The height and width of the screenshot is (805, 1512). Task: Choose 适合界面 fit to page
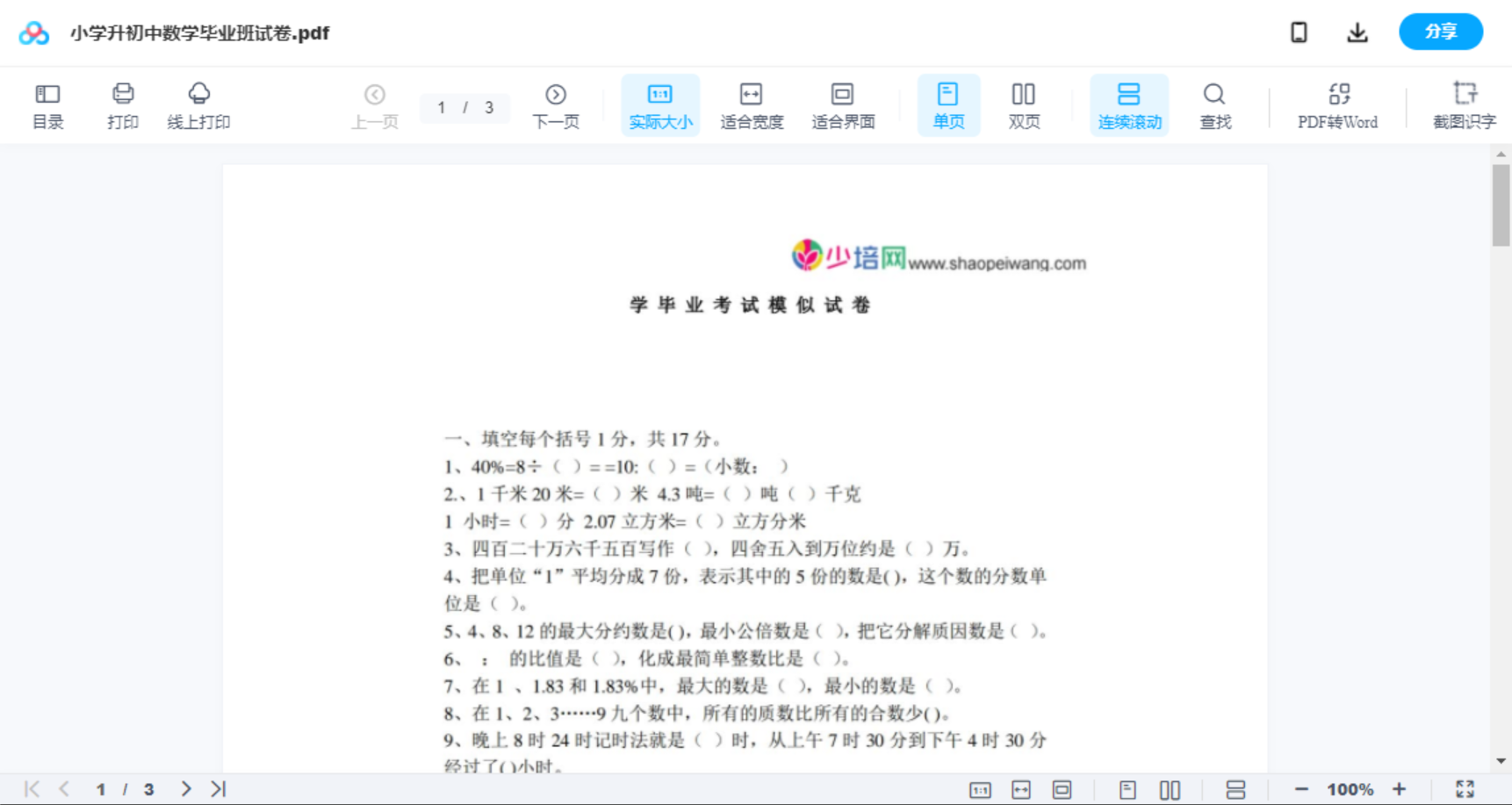tap(844, 104)
